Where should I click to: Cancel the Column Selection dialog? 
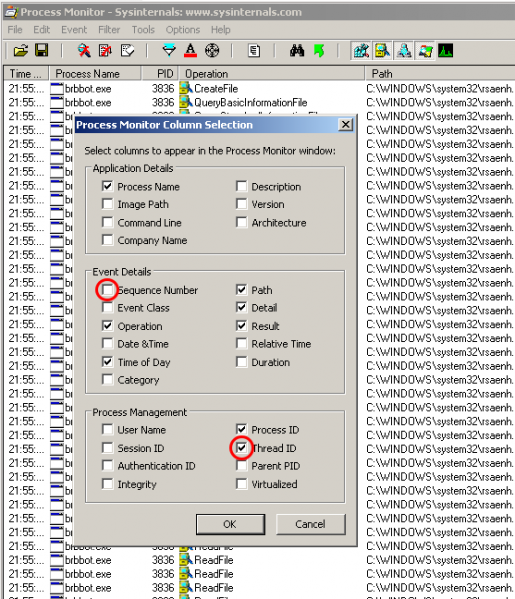point(310,524)
